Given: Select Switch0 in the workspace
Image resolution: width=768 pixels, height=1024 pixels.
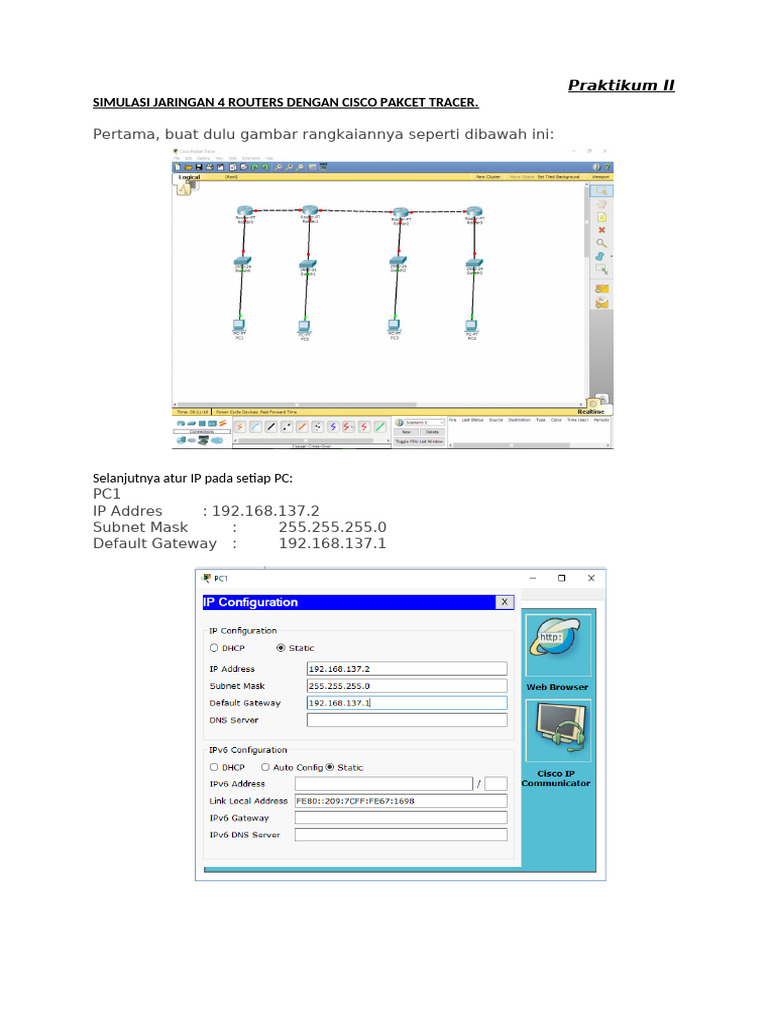Looking at the screenshot, I should point(242,262).
